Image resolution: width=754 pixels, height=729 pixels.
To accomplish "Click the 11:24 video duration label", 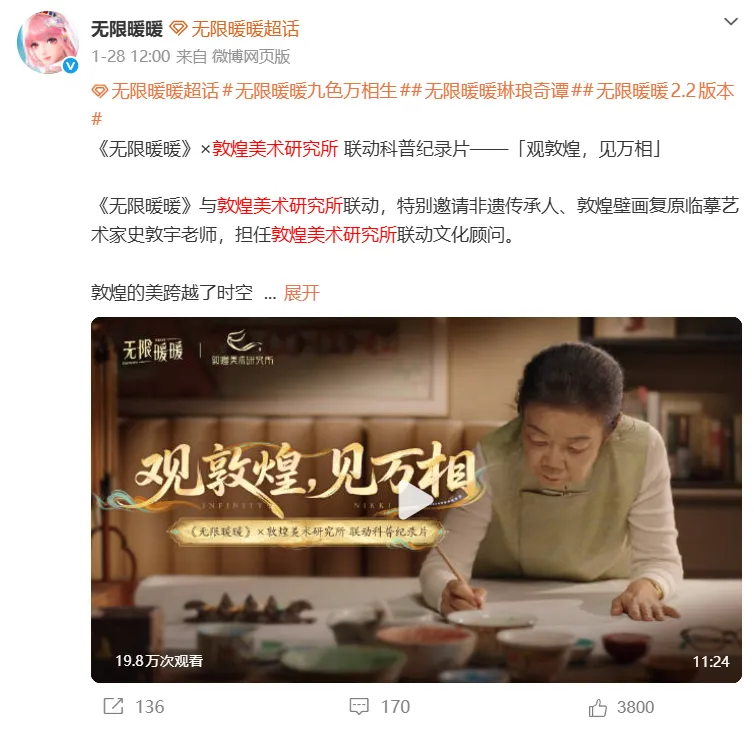I will pyautogui.click(x=711, y=662).
